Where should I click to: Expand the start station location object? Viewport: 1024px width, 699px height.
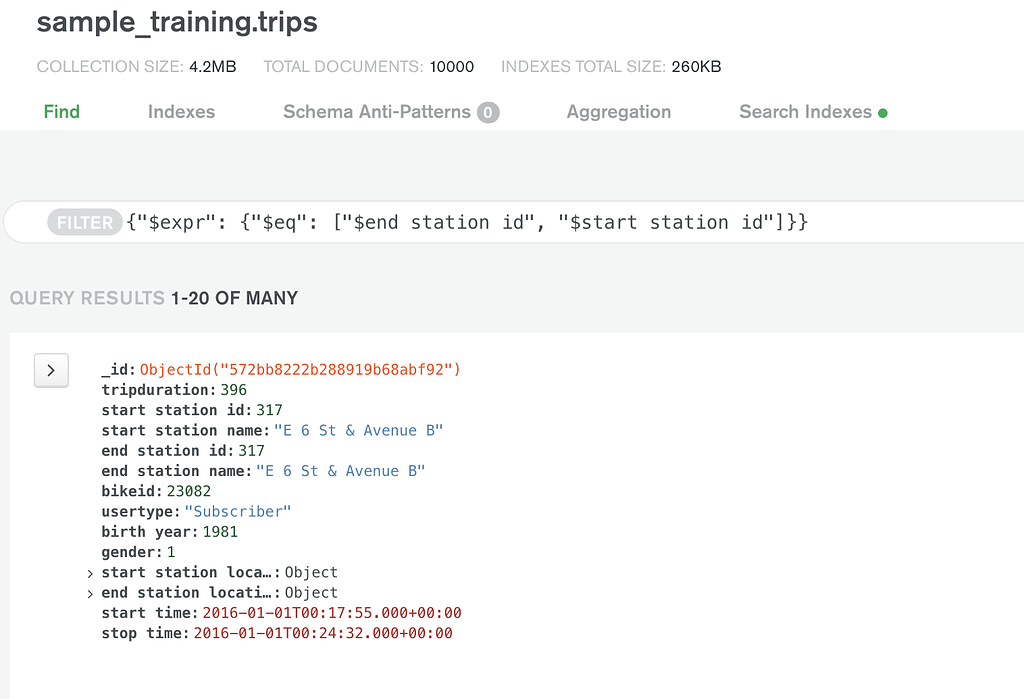[x=90, y=572]
